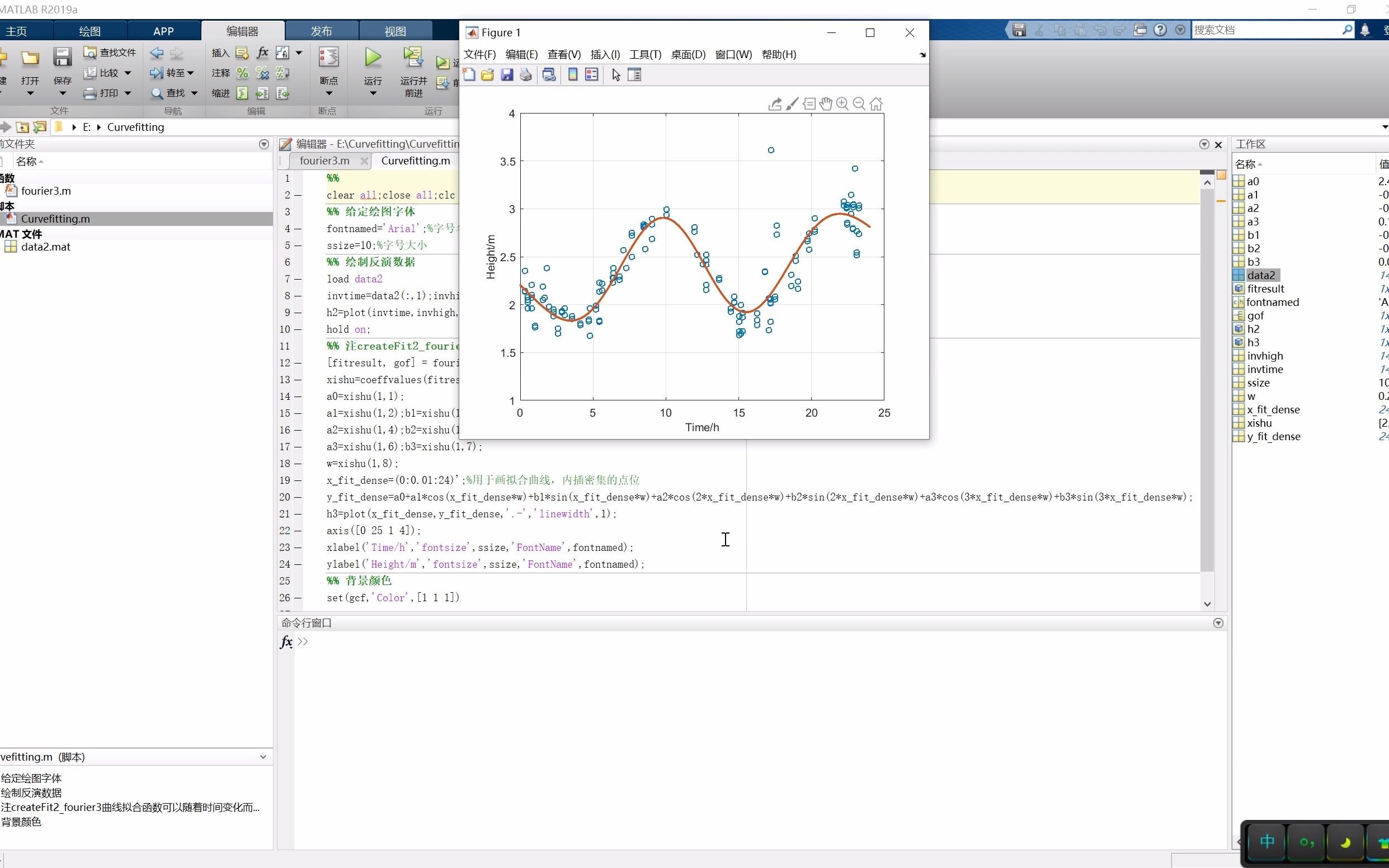
Task: Click the Print Figure icon
Action: 525,74
